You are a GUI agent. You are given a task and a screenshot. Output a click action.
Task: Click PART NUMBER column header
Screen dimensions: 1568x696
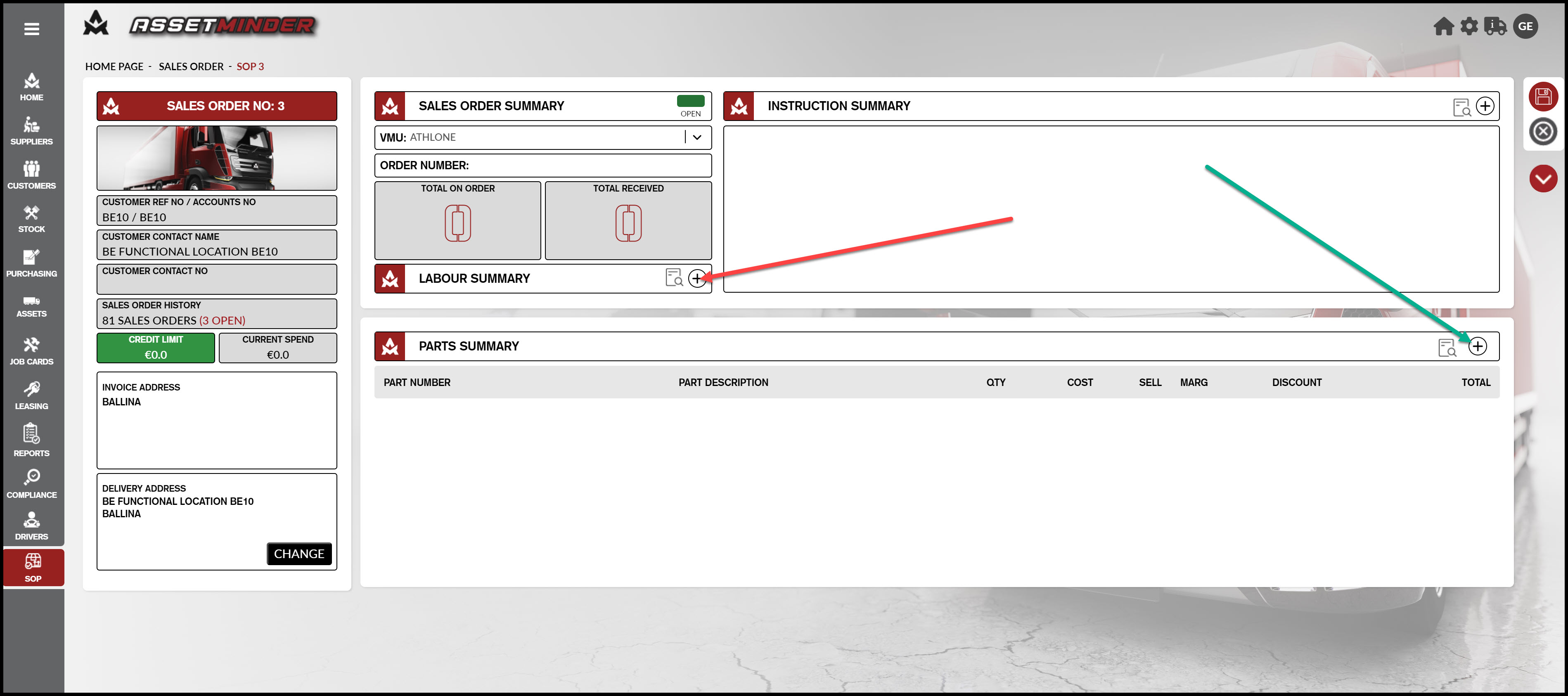[x=417, y=383]
